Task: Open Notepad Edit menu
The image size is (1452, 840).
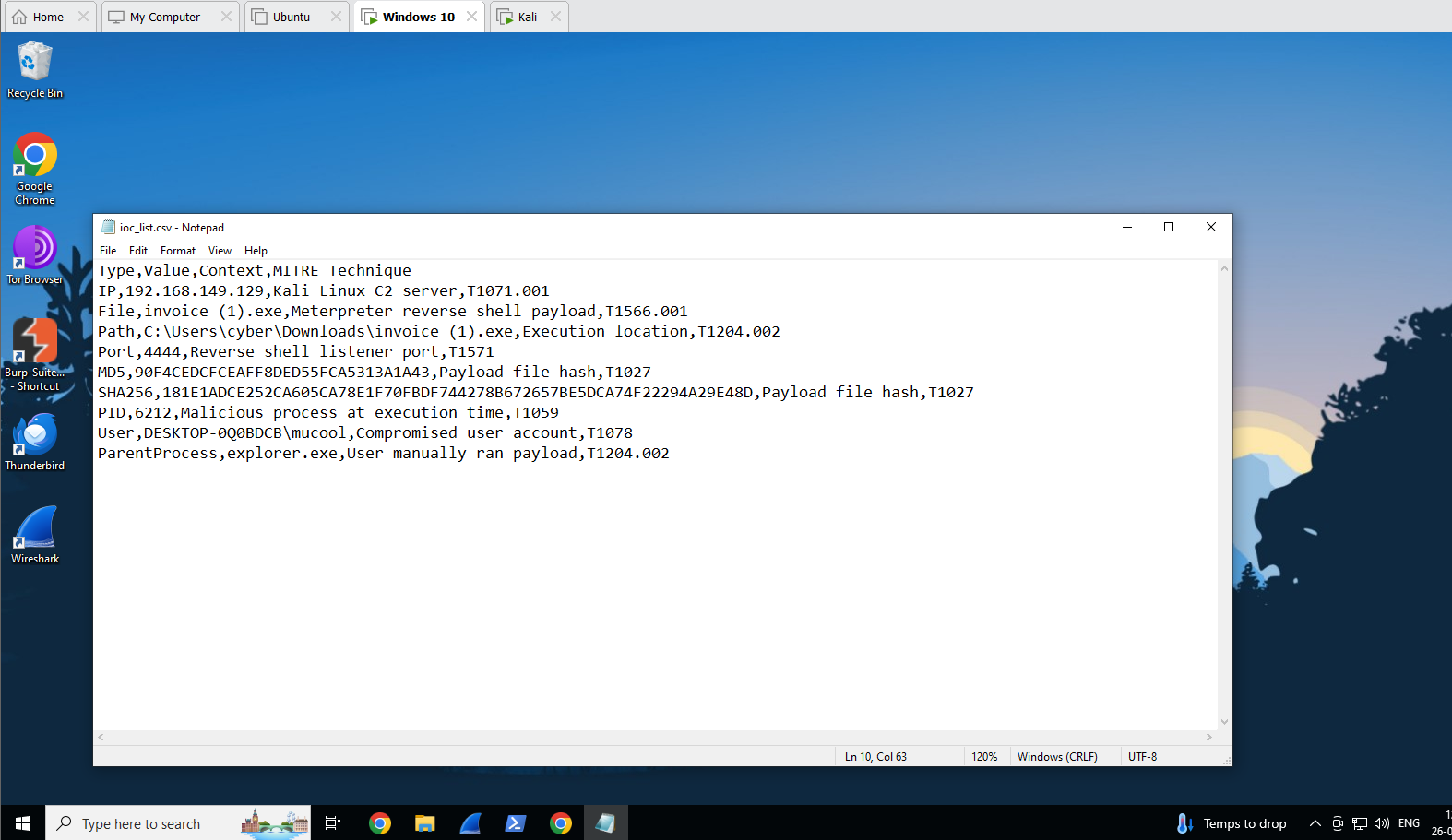Action: click(138, 251)
